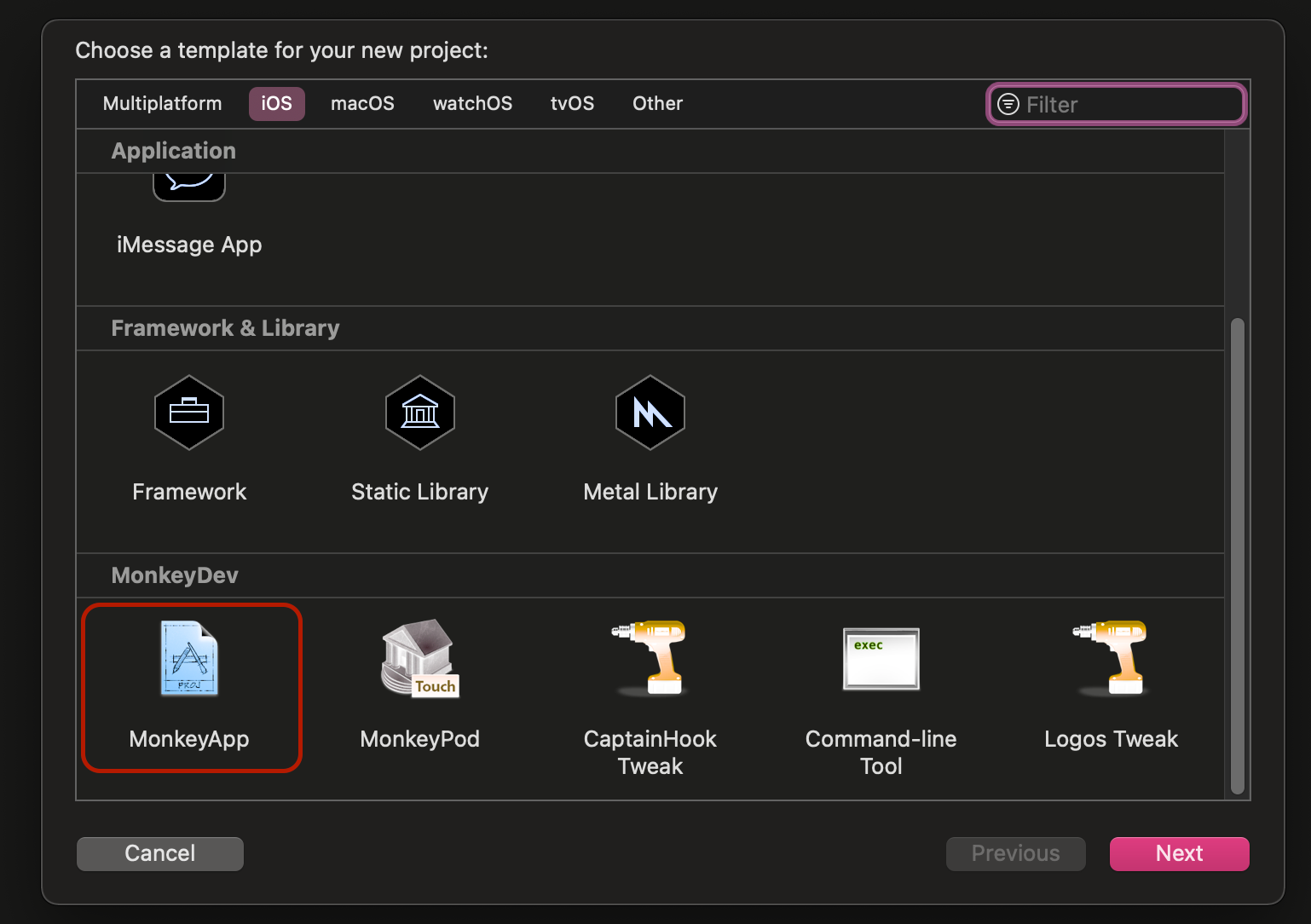Click the Static Library label

coord(420,492)
